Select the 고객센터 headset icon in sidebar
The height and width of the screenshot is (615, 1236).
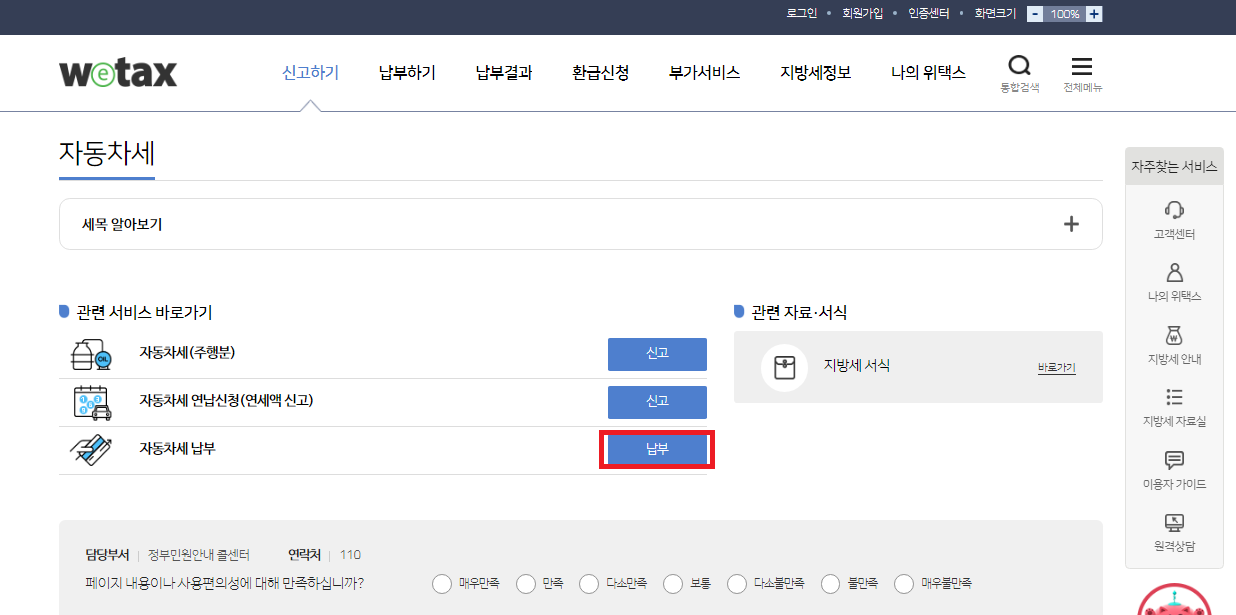pos(1174,210)
